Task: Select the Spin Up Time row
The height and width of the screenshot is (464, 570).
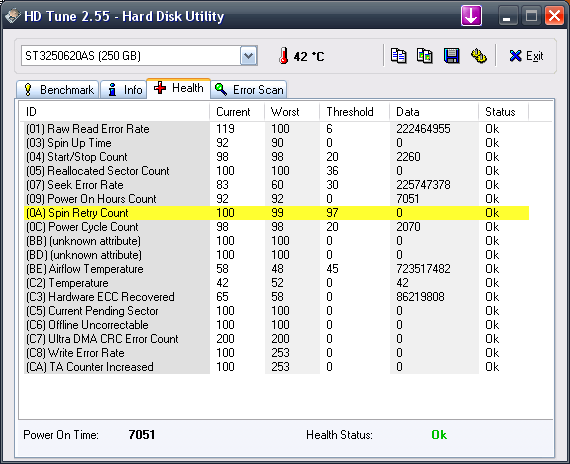Action: tap(276, 143)
